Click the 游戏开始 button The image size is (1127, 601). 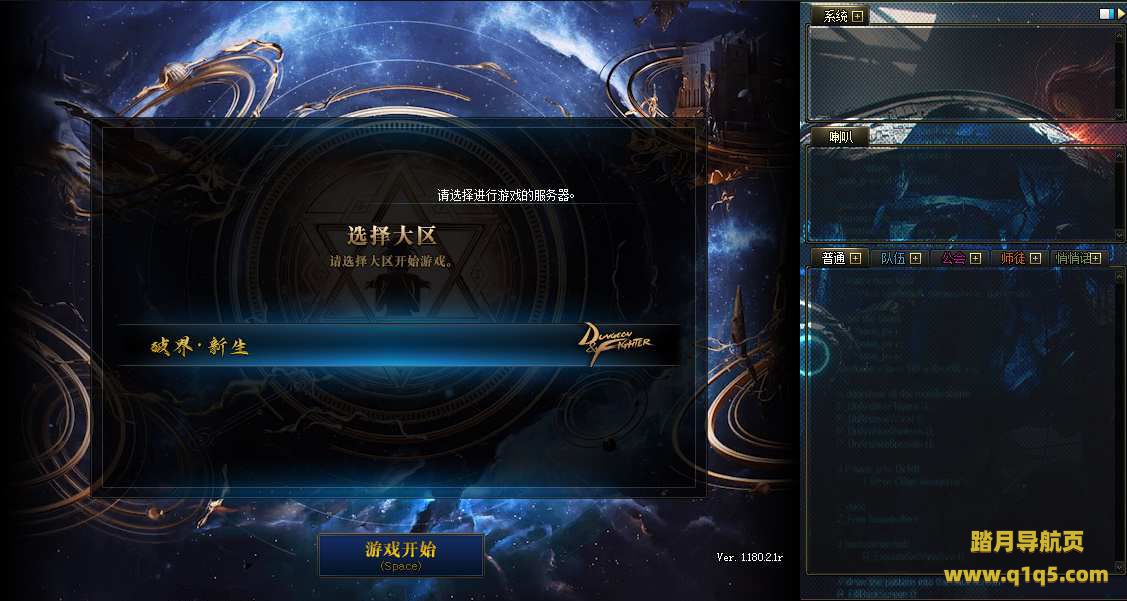point(401,555)
